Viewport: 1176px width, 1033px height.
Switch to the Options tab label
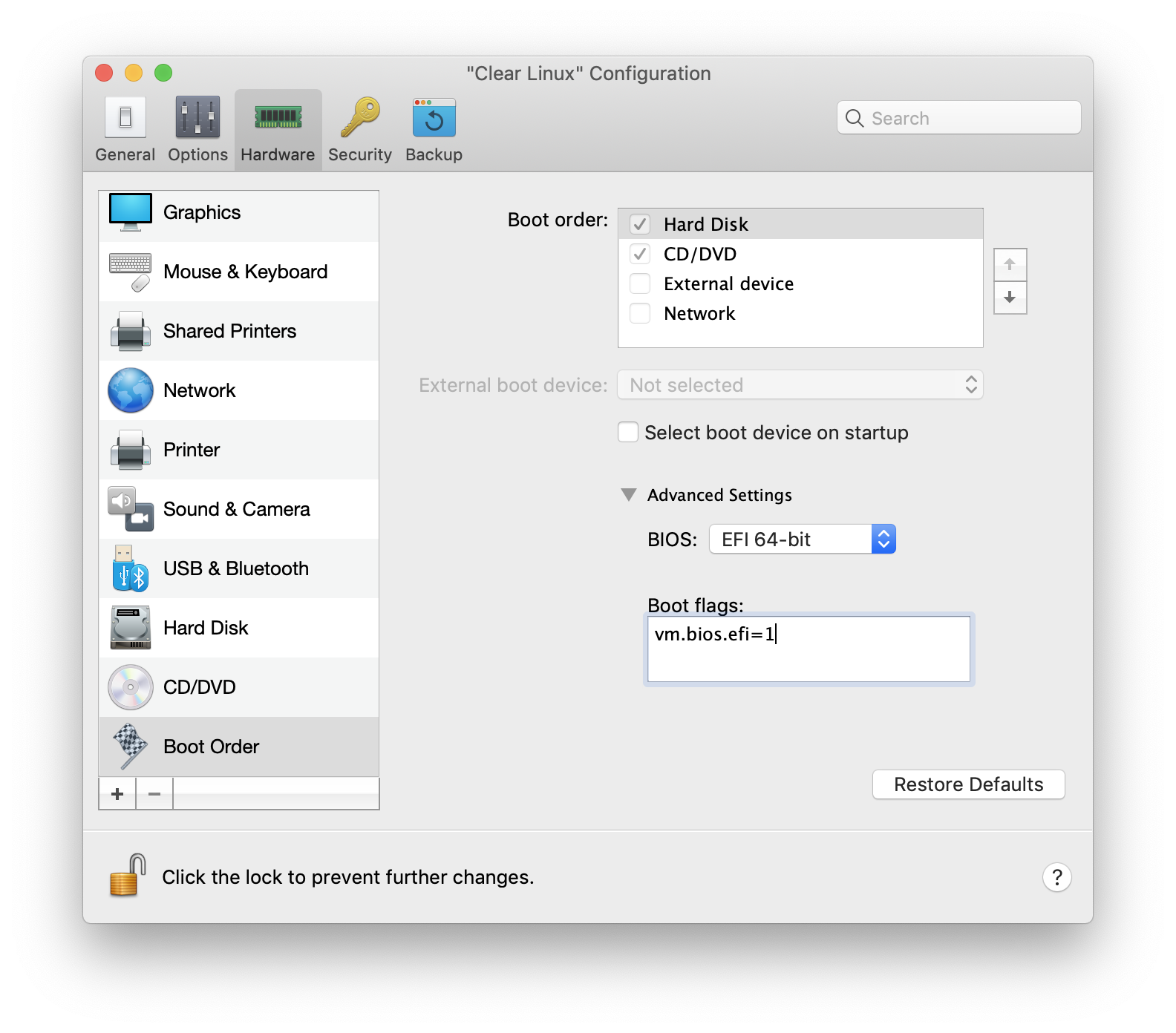(x=197, y=154)
